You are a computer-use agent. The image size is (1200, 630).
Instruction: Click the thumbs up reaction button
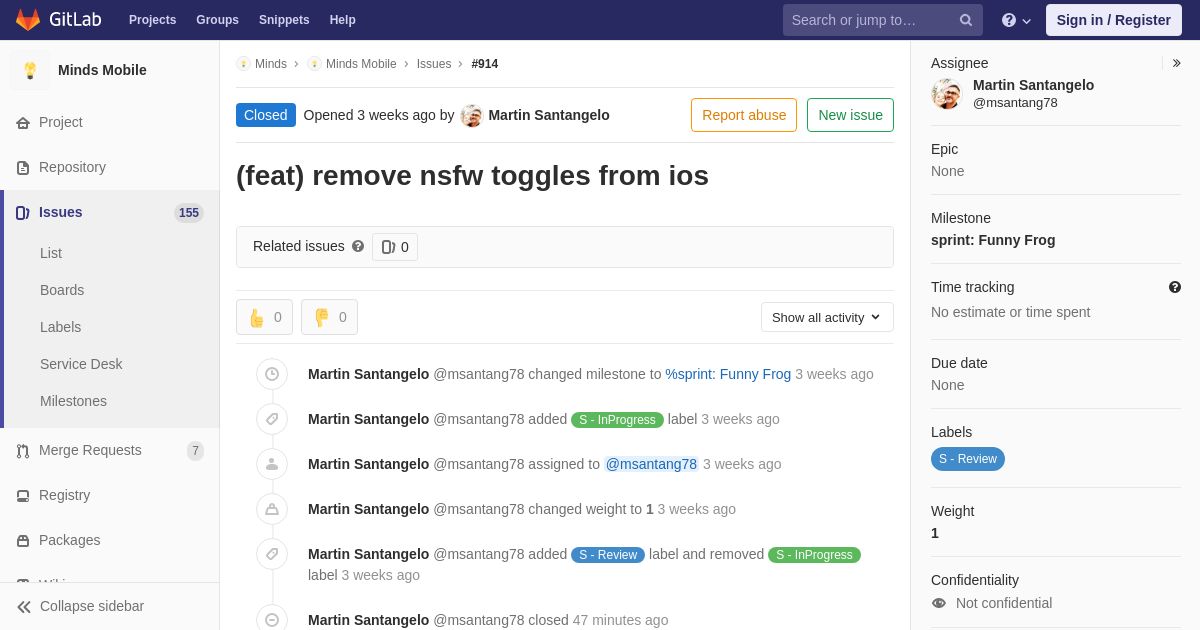tap(264, 317)
